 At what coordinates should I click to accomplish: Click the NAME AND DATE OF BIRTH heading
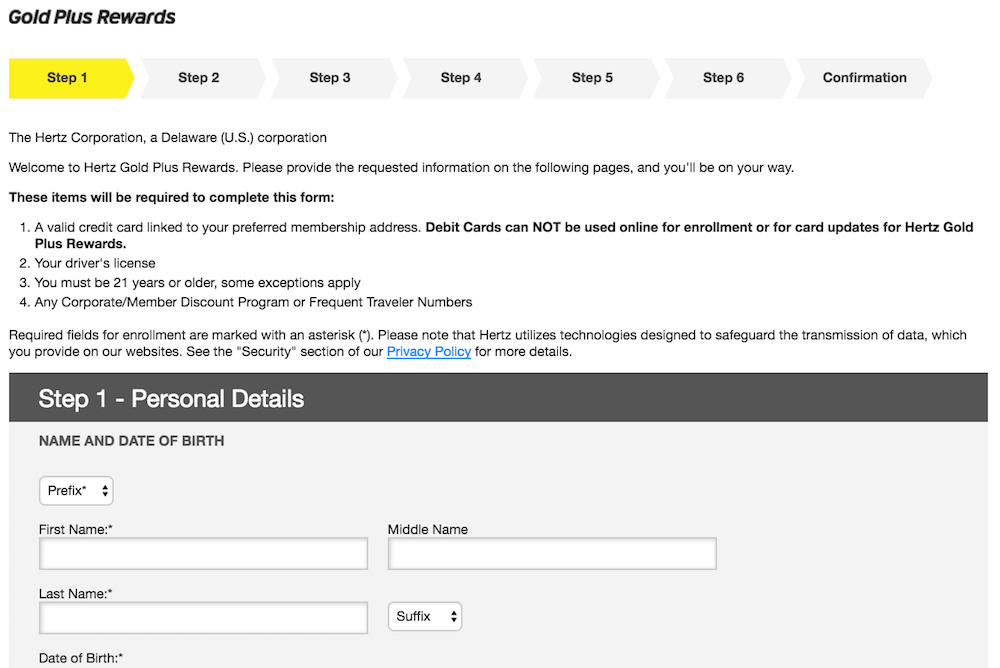click(x=131, y=441)
